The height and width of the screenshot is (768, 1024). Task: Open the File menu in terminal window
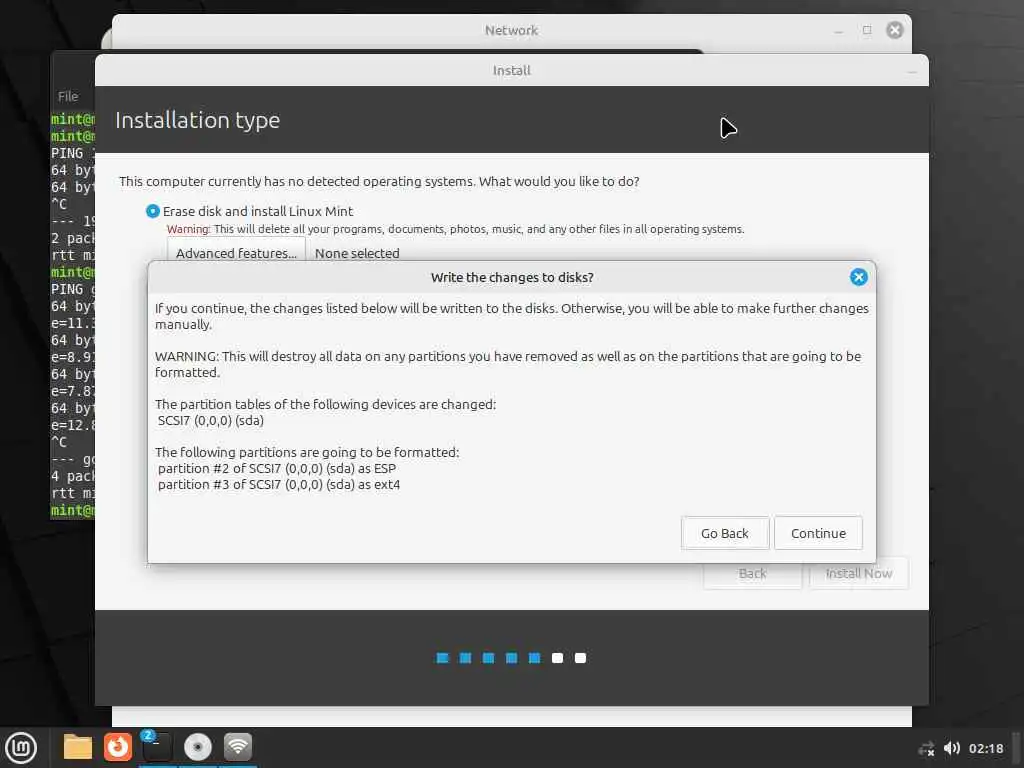[x=68, y=96]
